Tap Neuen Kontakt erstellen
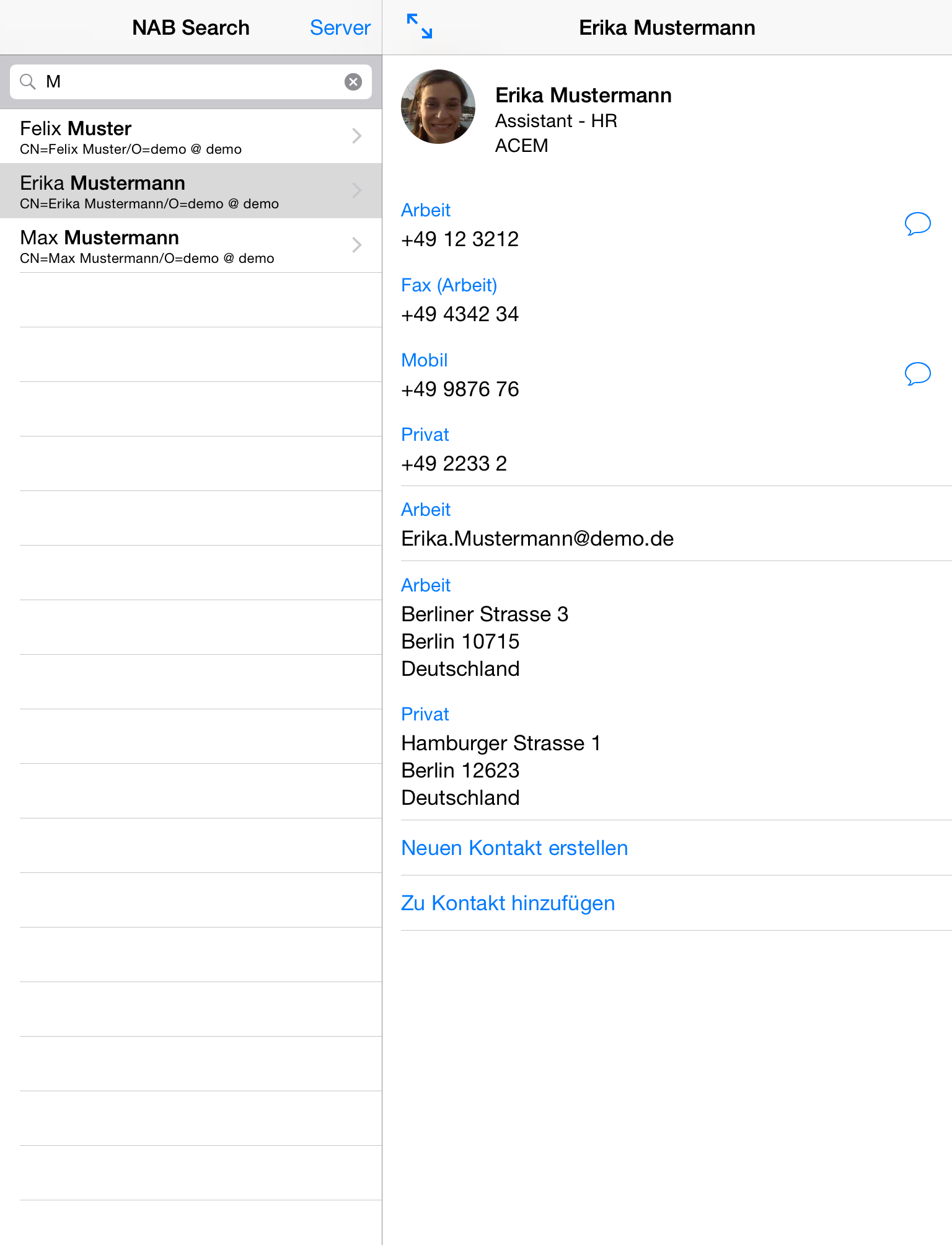Image resolution: width=952 pixels, height=1245 pixels. [x=514, y=848]
